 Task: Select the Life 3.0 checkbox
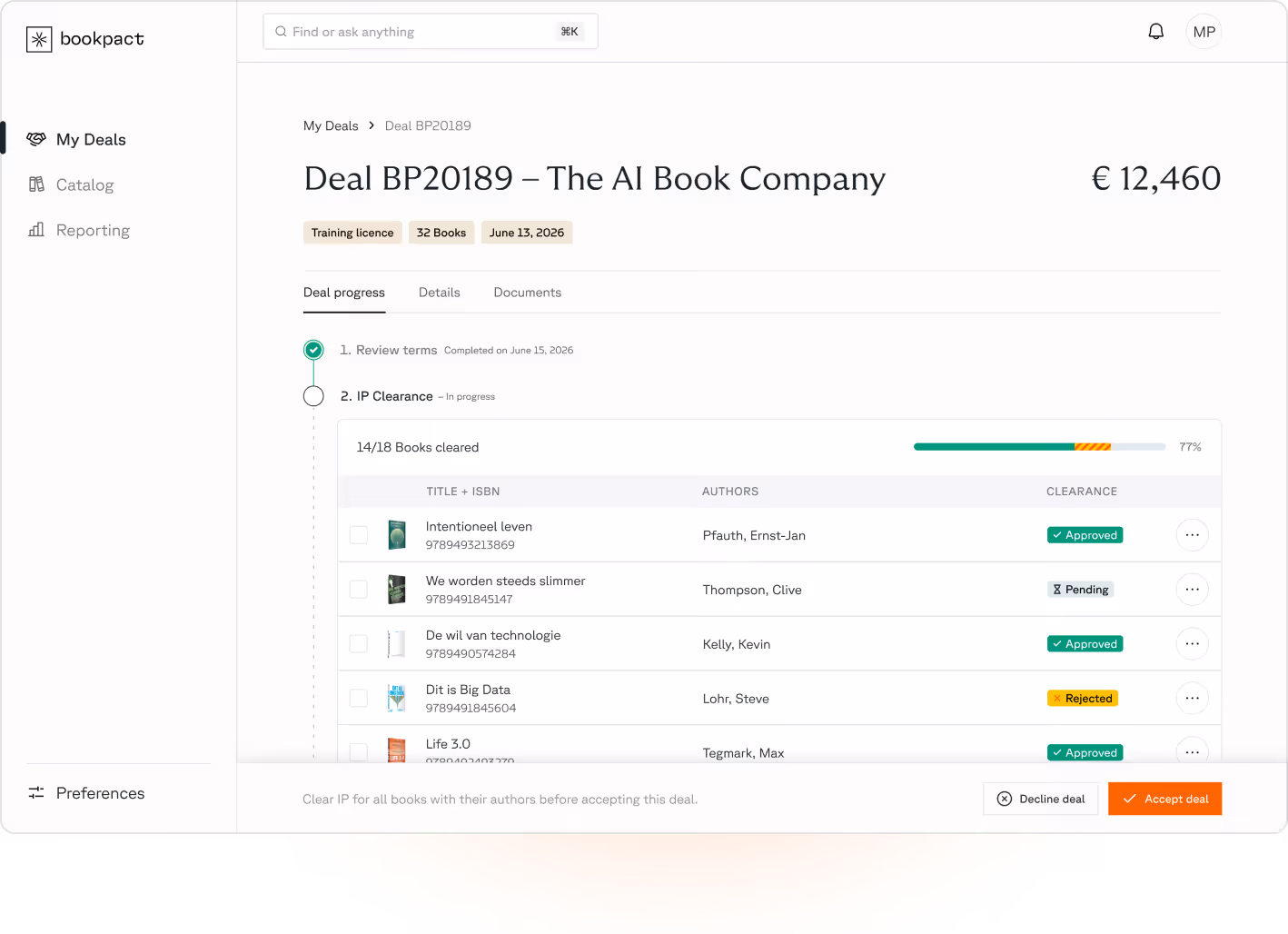pyautogui.click(x=359, y=752)
